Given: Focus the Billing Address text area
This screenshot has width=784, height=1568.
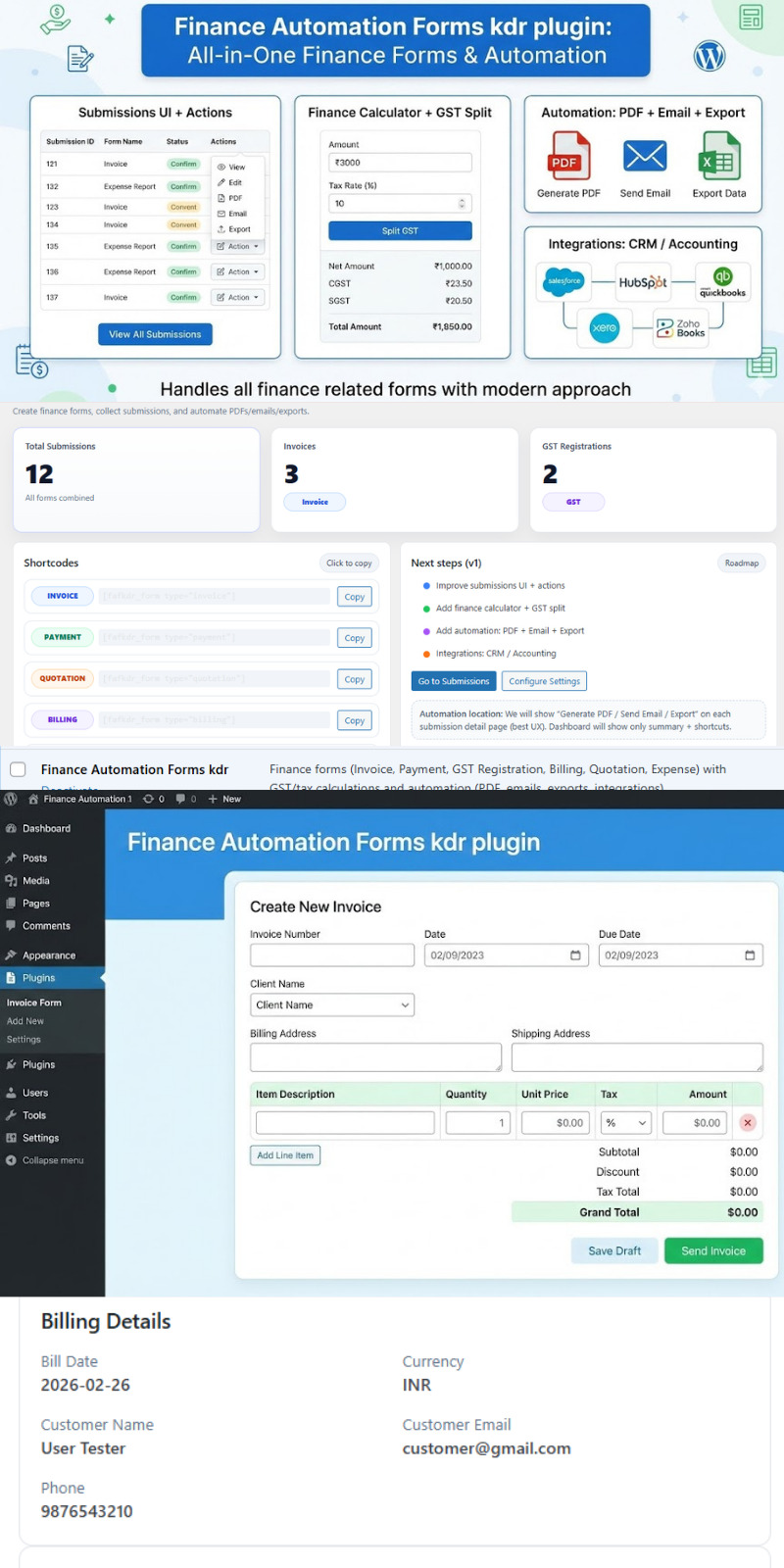Looking at the screenshot, I should click(x=376, y=1056).
